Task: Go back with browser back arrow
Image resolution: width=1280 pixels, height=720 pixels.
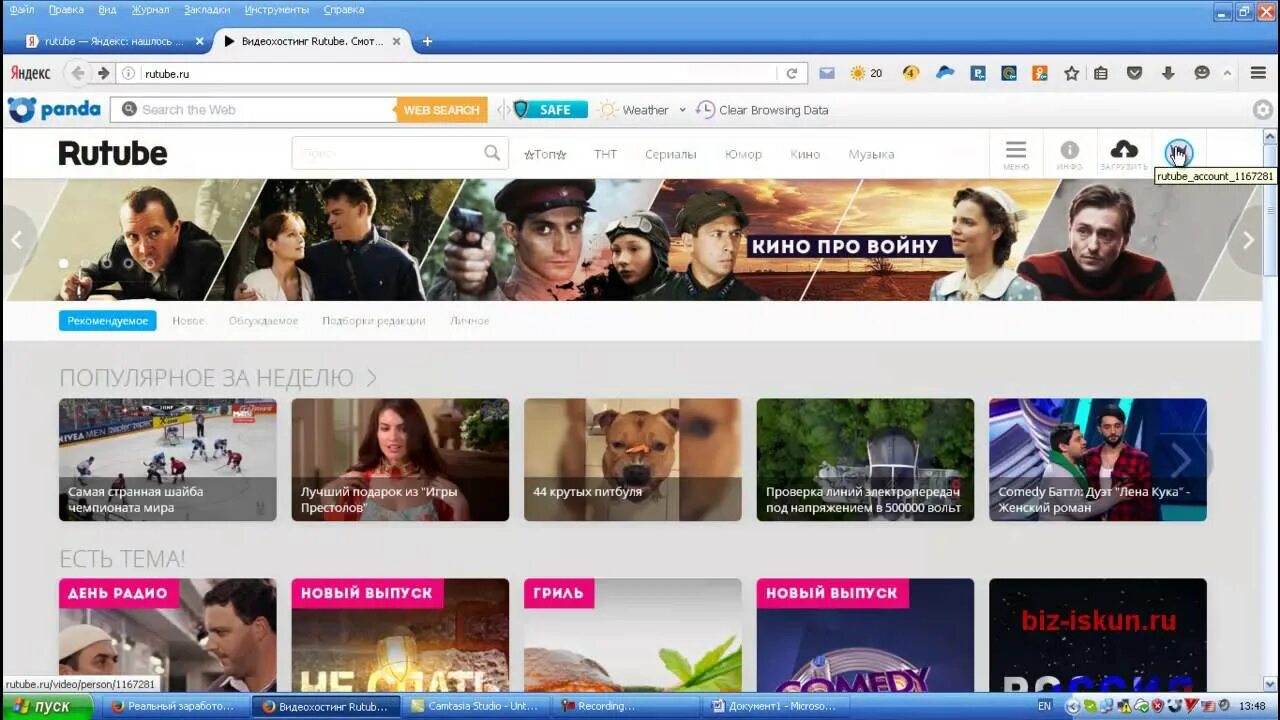Action: [x=78, y=73]
